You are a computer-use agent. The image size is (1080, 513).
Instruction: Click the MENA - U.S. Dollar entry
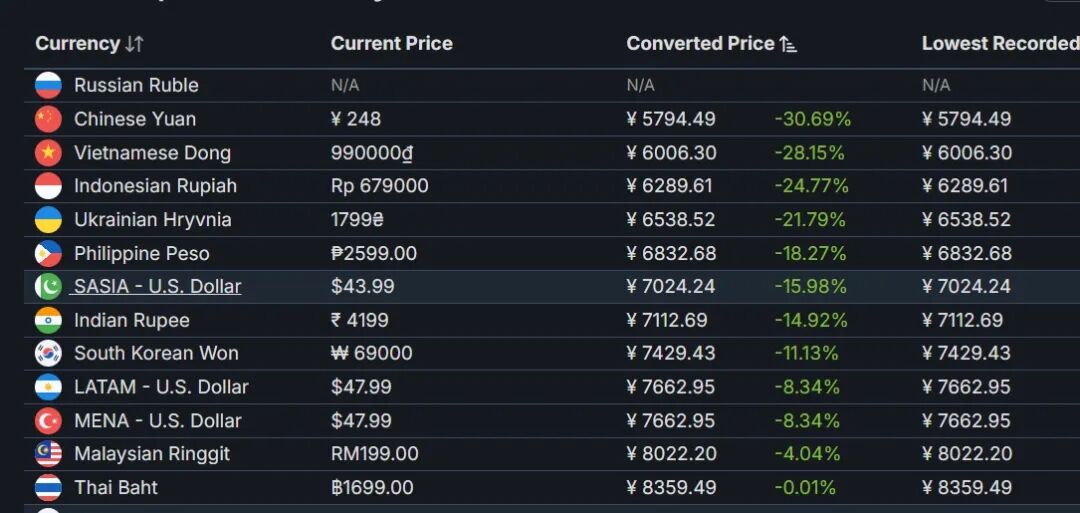pyautogui.click(x=157, y=421)
